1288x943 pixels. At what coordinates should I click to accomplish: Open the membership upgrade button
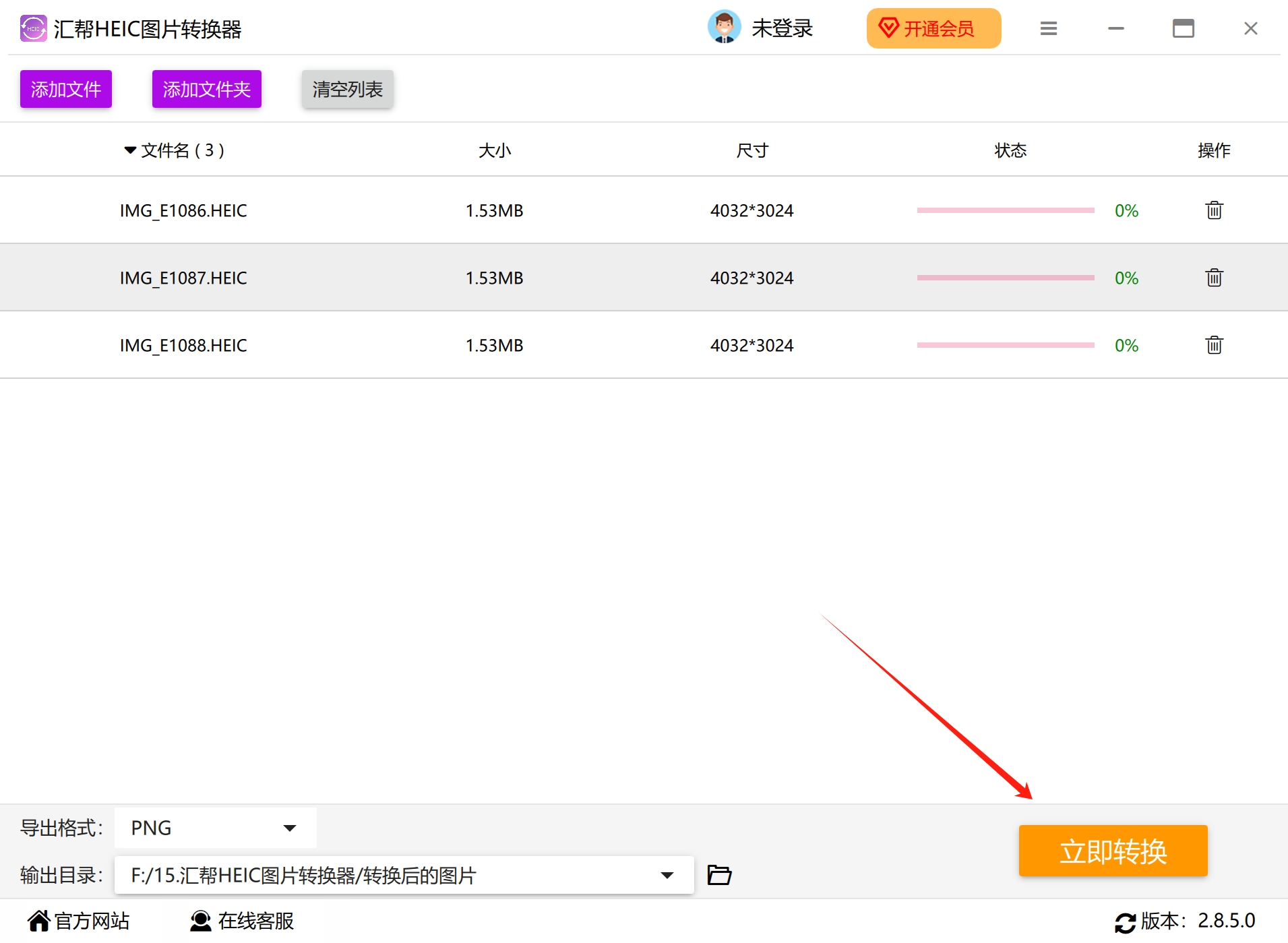[933, 28]
